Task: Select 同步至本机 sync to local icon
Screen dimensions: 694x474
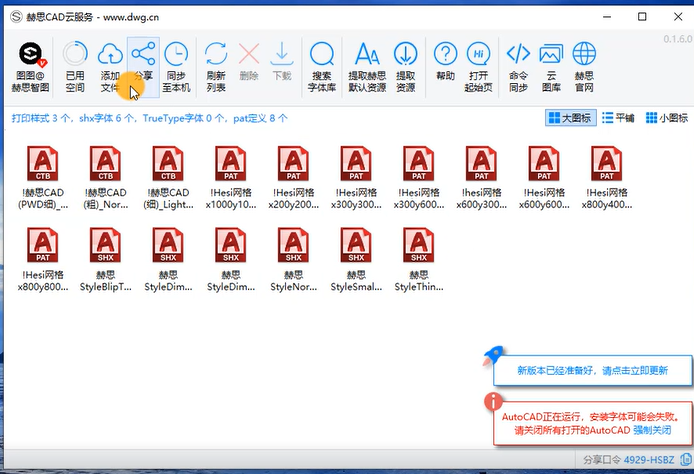Action: [x=176, y=66]
